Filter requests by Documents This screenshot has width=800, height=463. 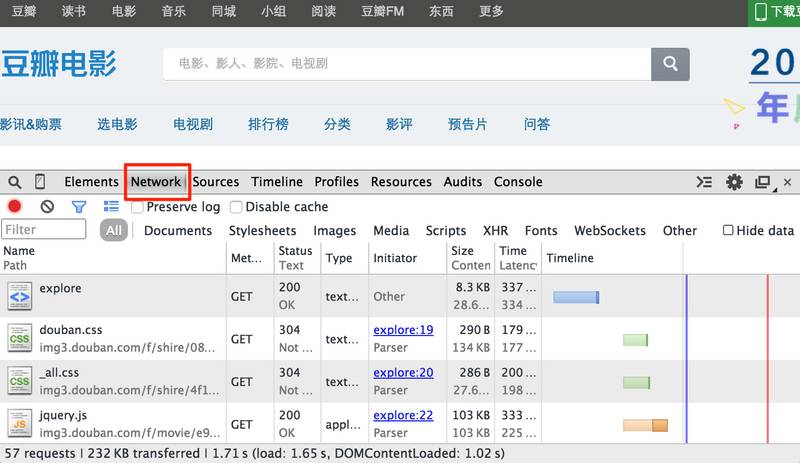(x=178, y=231)
